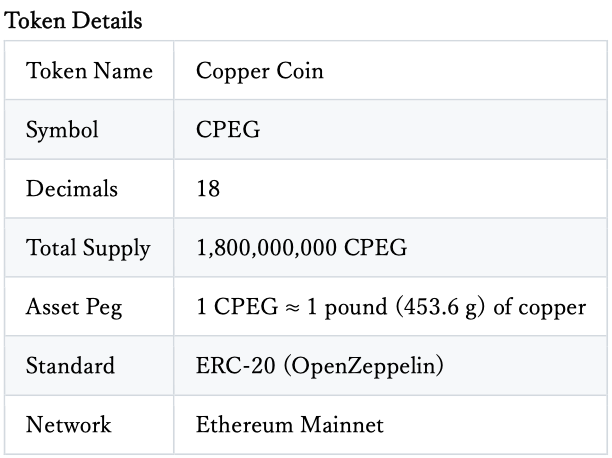Image resolution: width=612 pixels, height=458 pixels.
Task: Click the Ethereum Mainnet value
Action: pyautogui.click(x=290, y=425)
